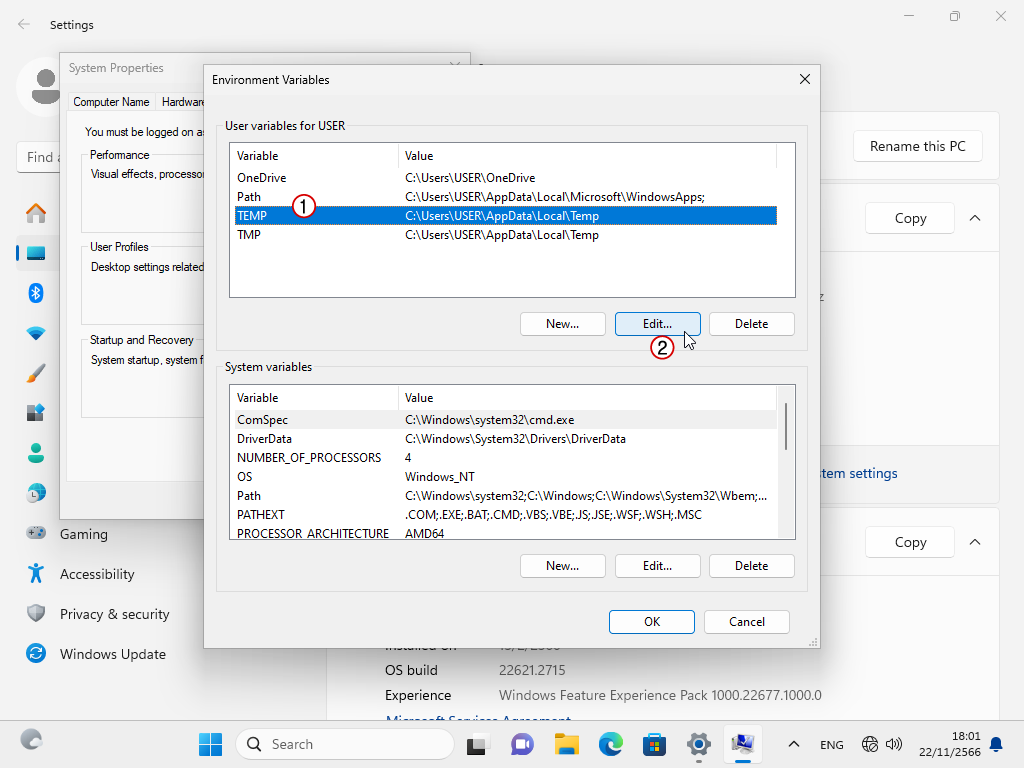Switch to the Computer Name tab
This screenshot has height=768, width=1024.
[111, 102]
